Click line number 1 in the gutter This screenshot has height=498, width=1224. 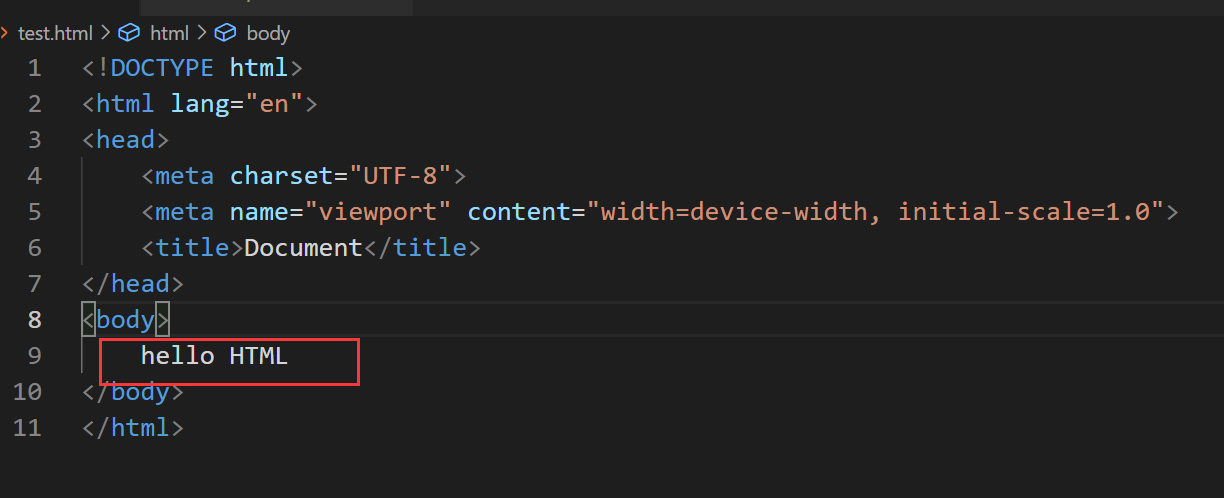tap(34, 68)
